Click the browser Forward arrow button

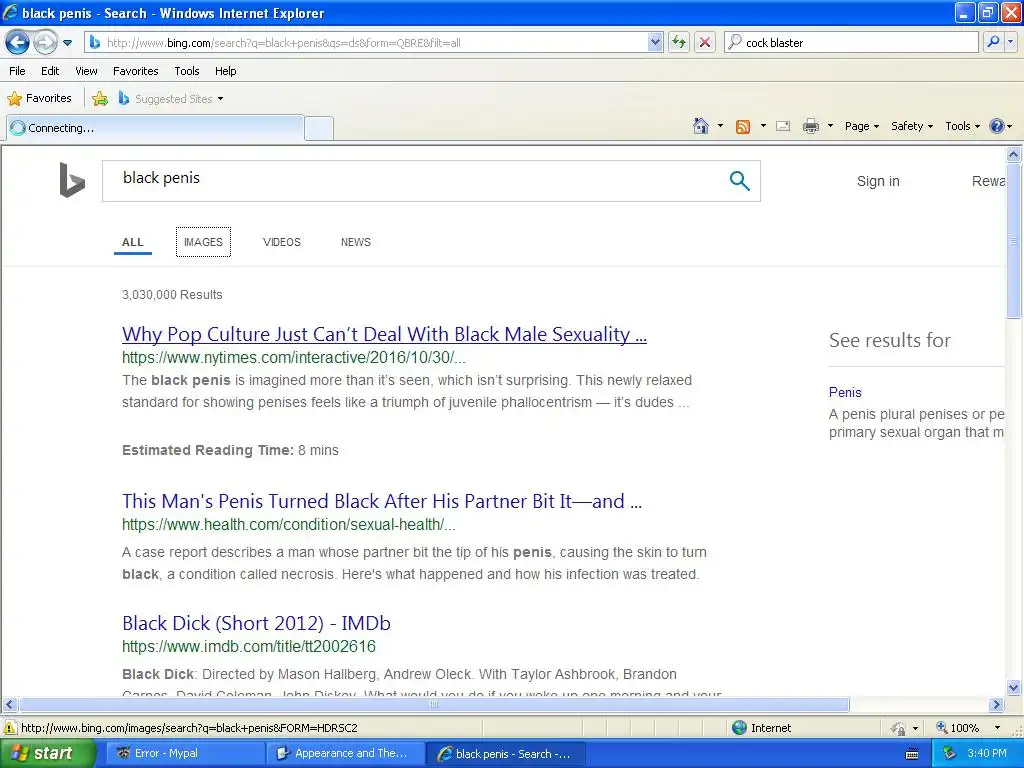click(x=45, y=42)
